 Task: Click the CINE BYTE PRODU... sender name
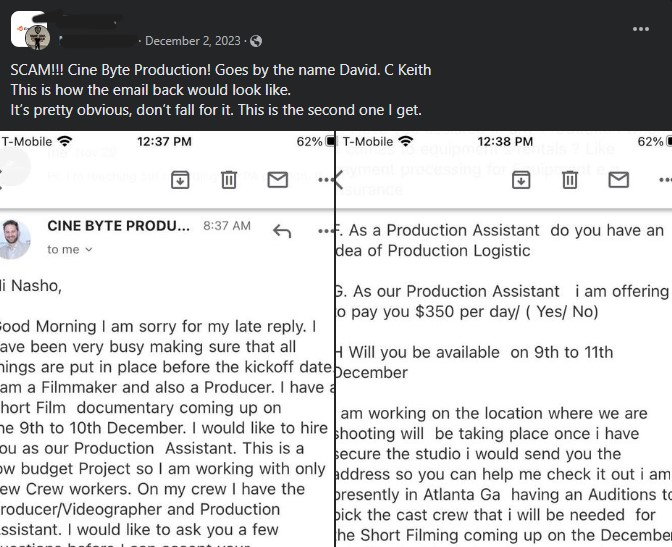[x=118, y=226]
